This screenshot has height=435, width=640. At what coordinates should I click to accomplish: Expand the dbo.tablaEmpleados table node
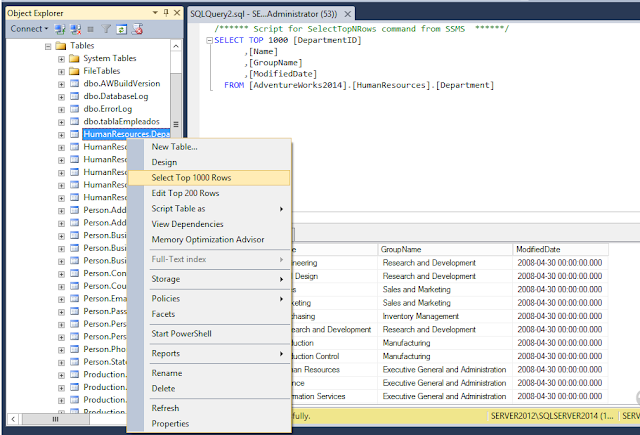pos(61,122)
